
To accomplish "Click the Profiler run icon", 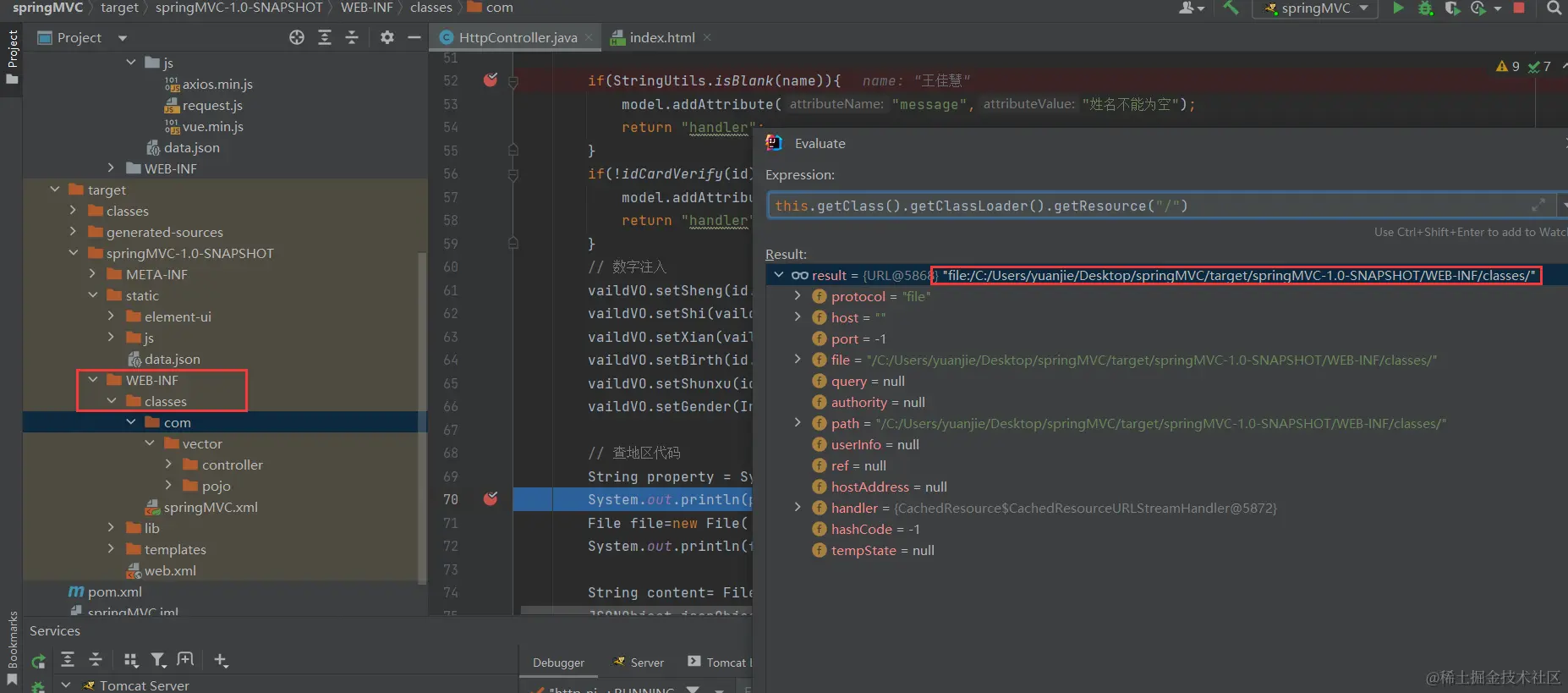I will click(x=1478, y=8).
